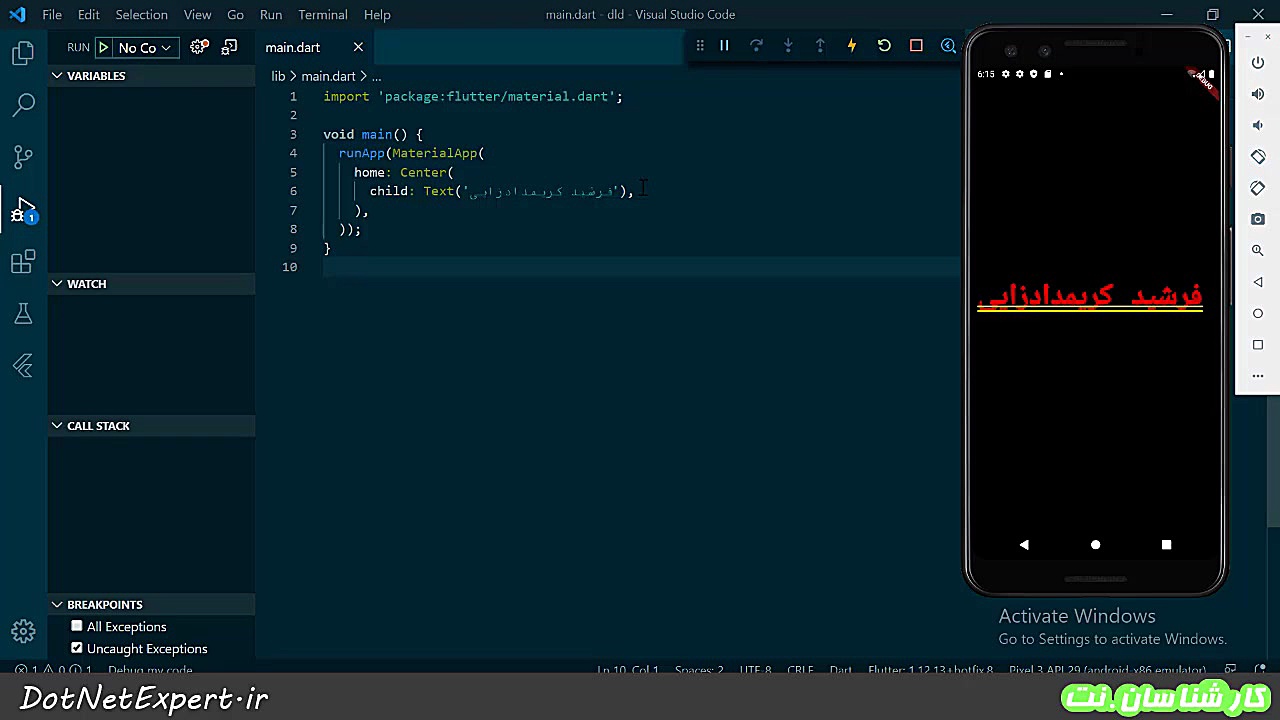Pause the debug session
Viewport: 1280px width, 720px height.
point(724,46)
